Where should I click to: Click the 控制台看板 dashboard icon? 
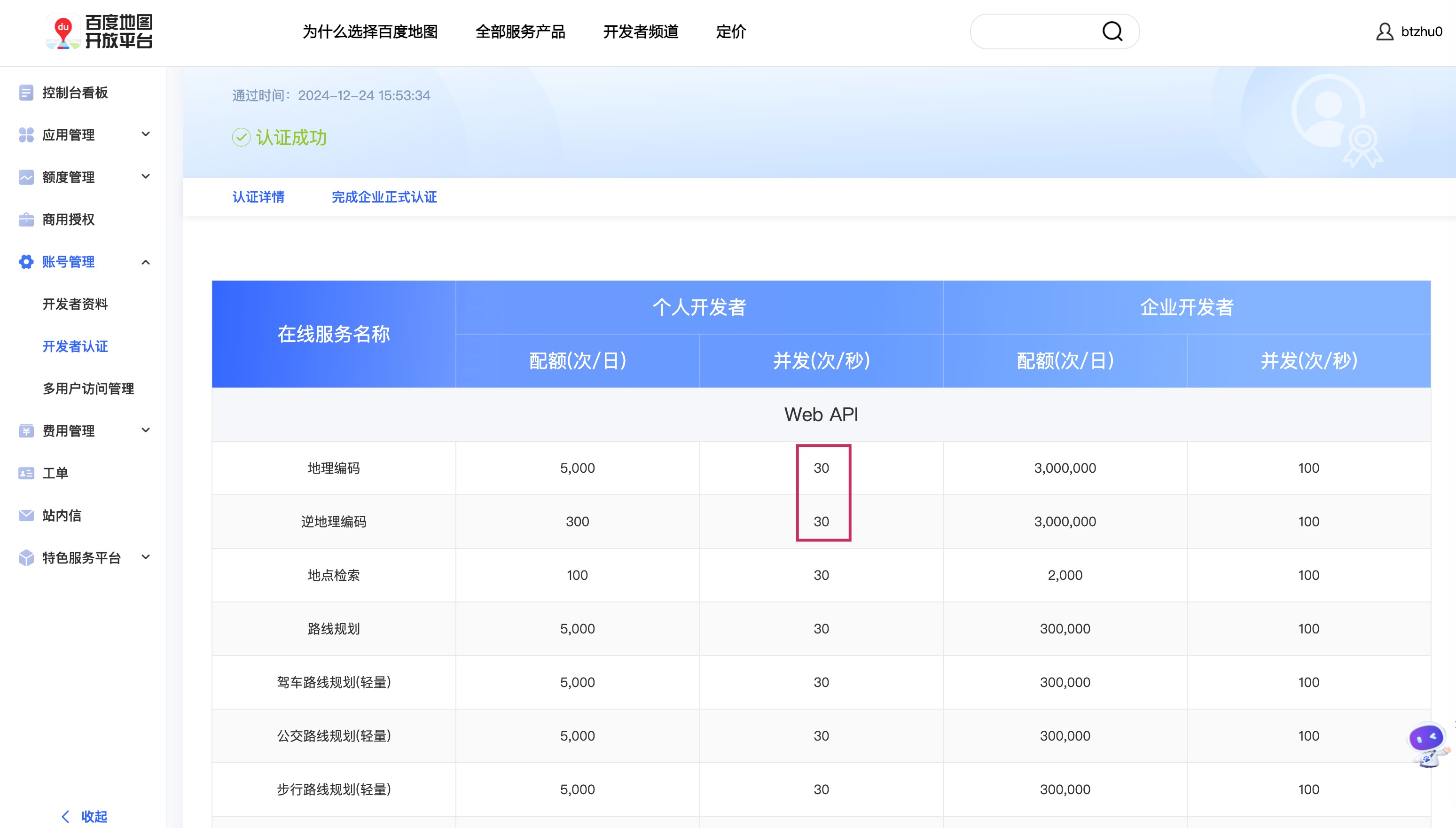click(x=25, y=93)
